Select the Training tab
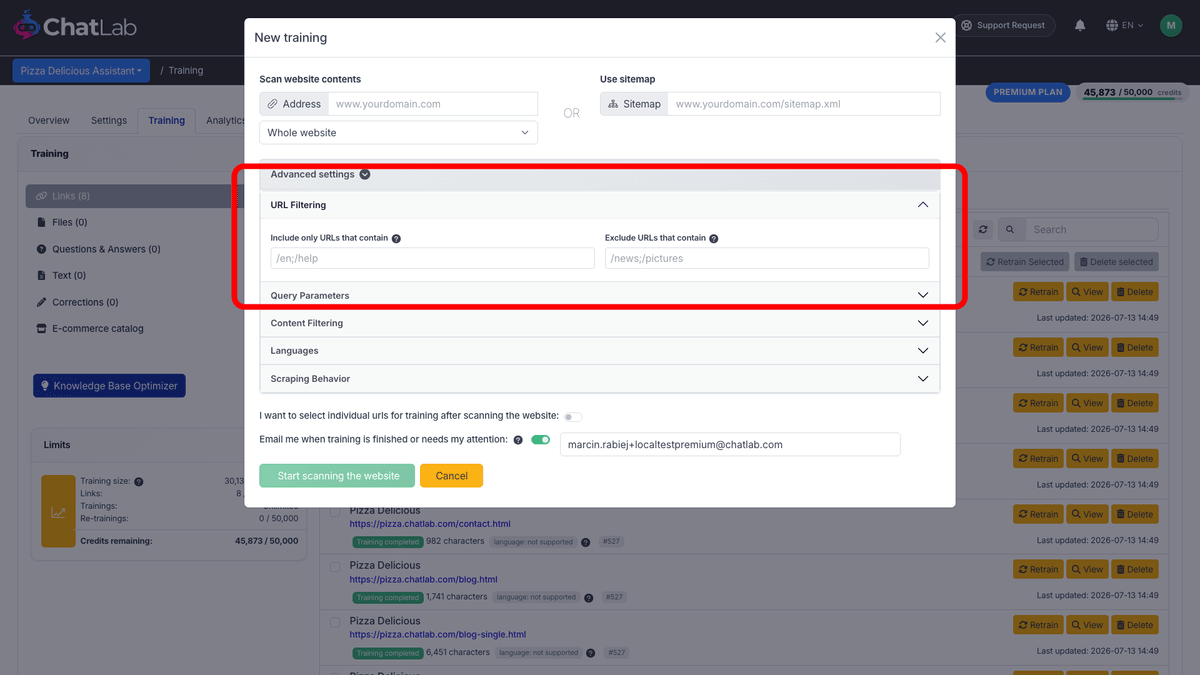 [x=166, y=120]
